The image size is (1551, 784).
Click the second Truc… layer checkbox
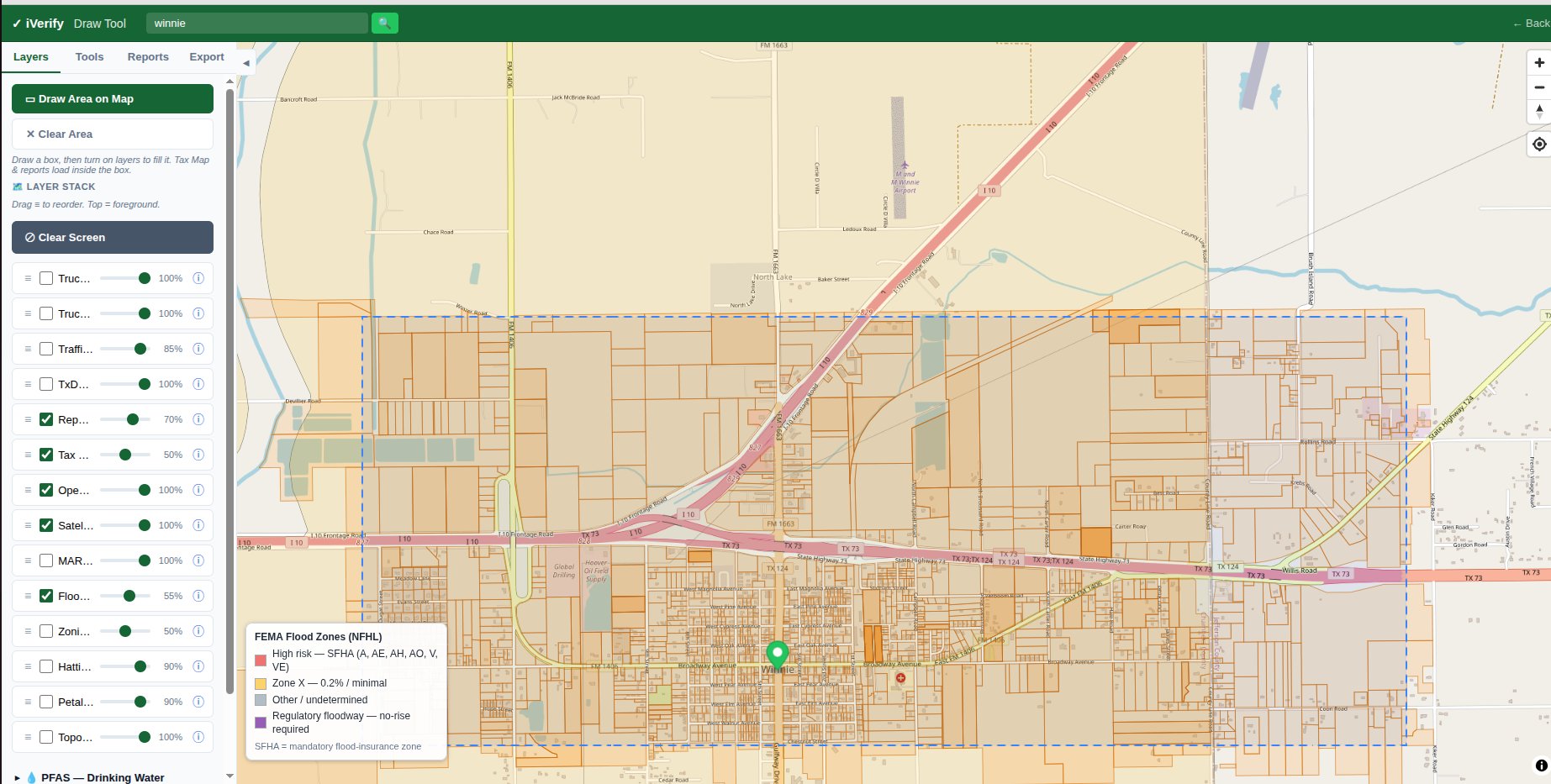pos(46,313)
